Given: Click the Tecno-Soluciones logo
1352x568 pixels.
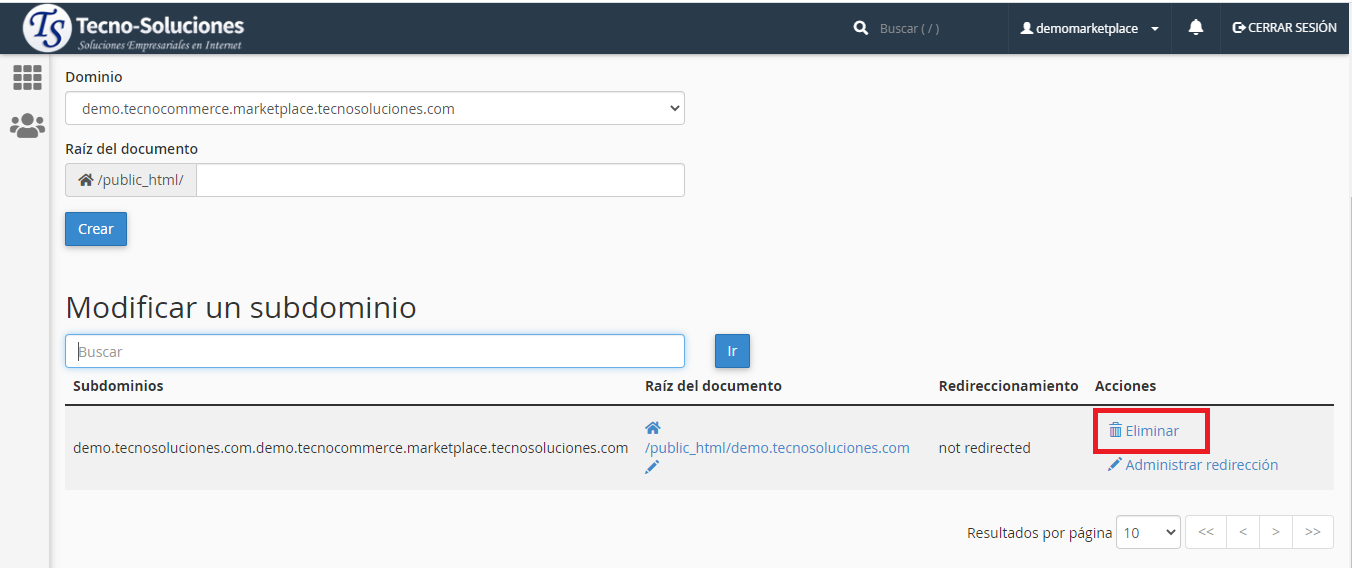Looking at the screenshot, I should coord(134,29).
